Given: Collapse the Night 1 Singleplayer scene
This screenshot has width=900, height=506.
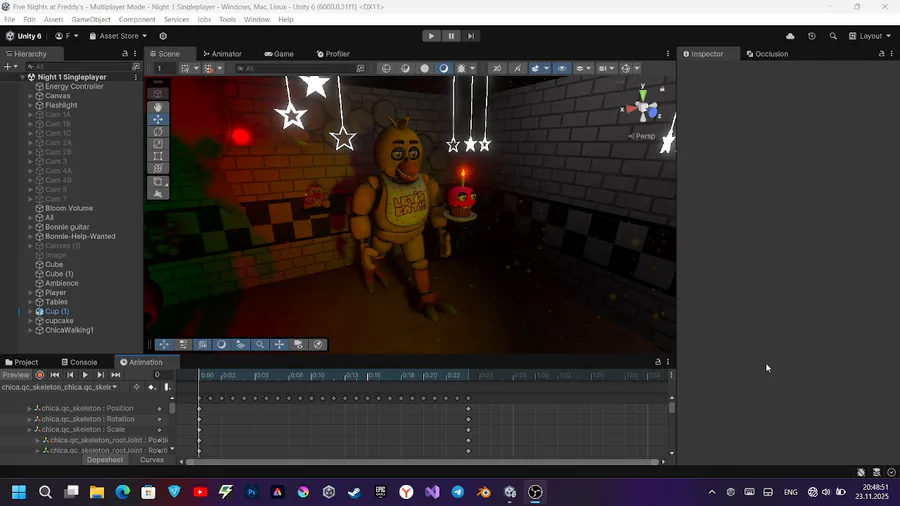Looking at the screenshot, I should coord(22,77).
